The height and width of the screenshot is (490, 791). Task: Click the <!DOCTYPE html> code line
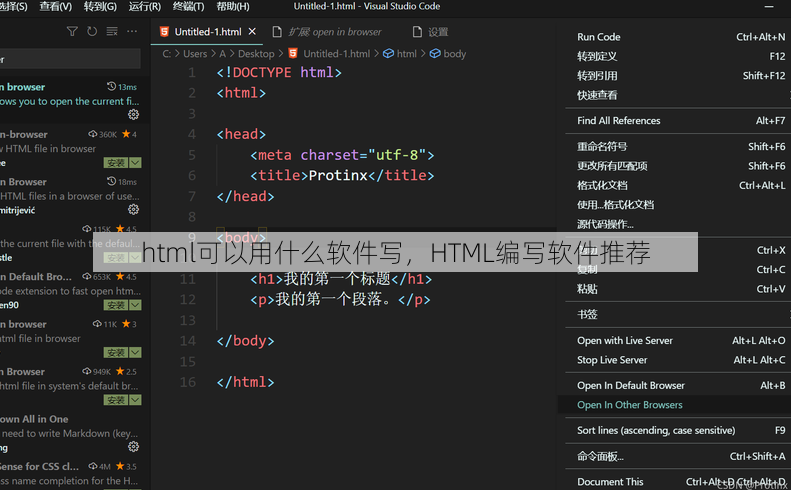click(x=279, y=73)
